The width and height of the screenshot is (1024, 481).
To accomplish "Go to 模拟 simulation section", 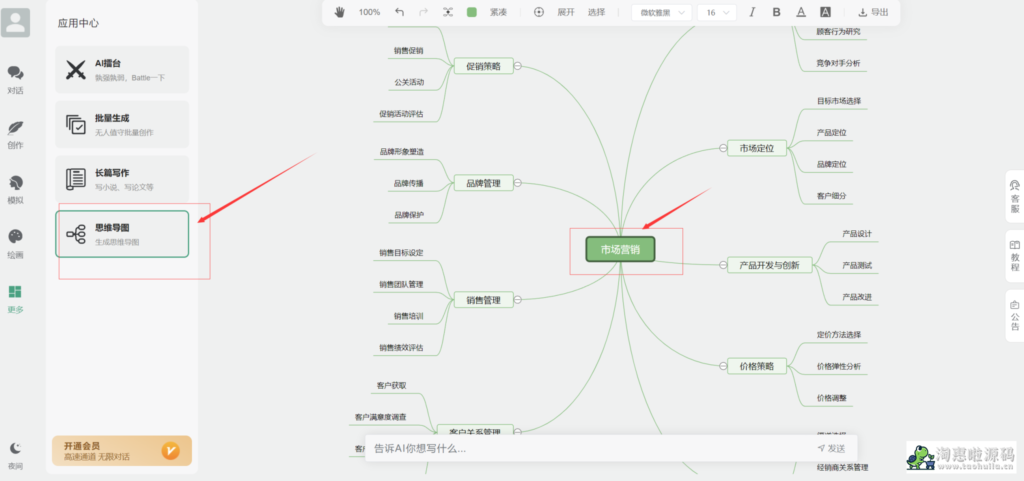I will (x=16, y=189).
